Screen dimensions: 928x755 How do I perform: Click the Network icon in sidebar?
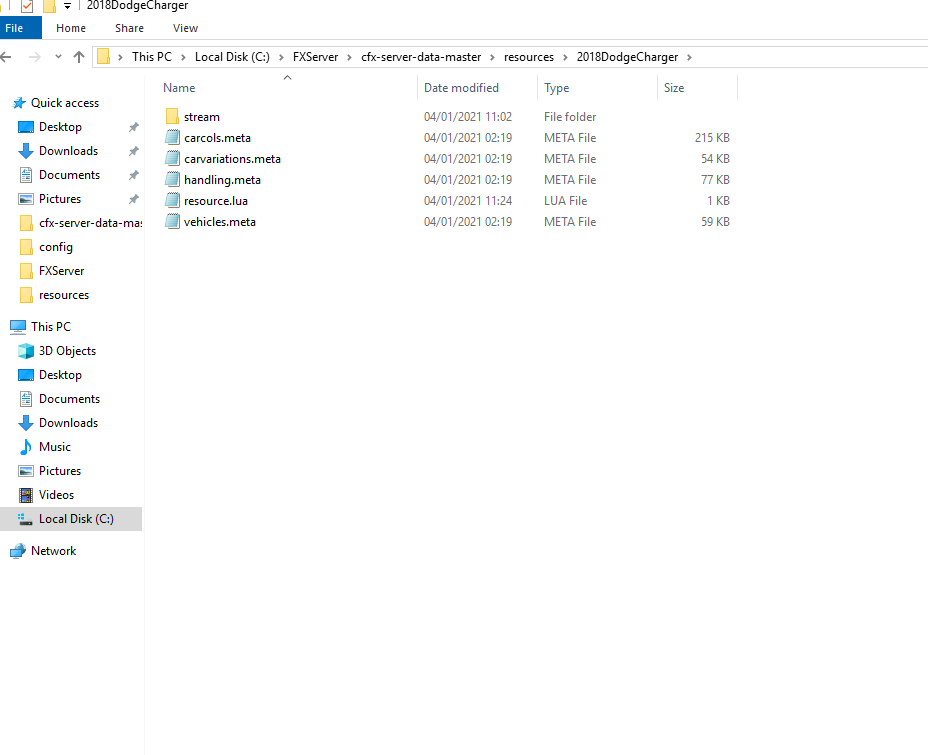coord(18,551)
